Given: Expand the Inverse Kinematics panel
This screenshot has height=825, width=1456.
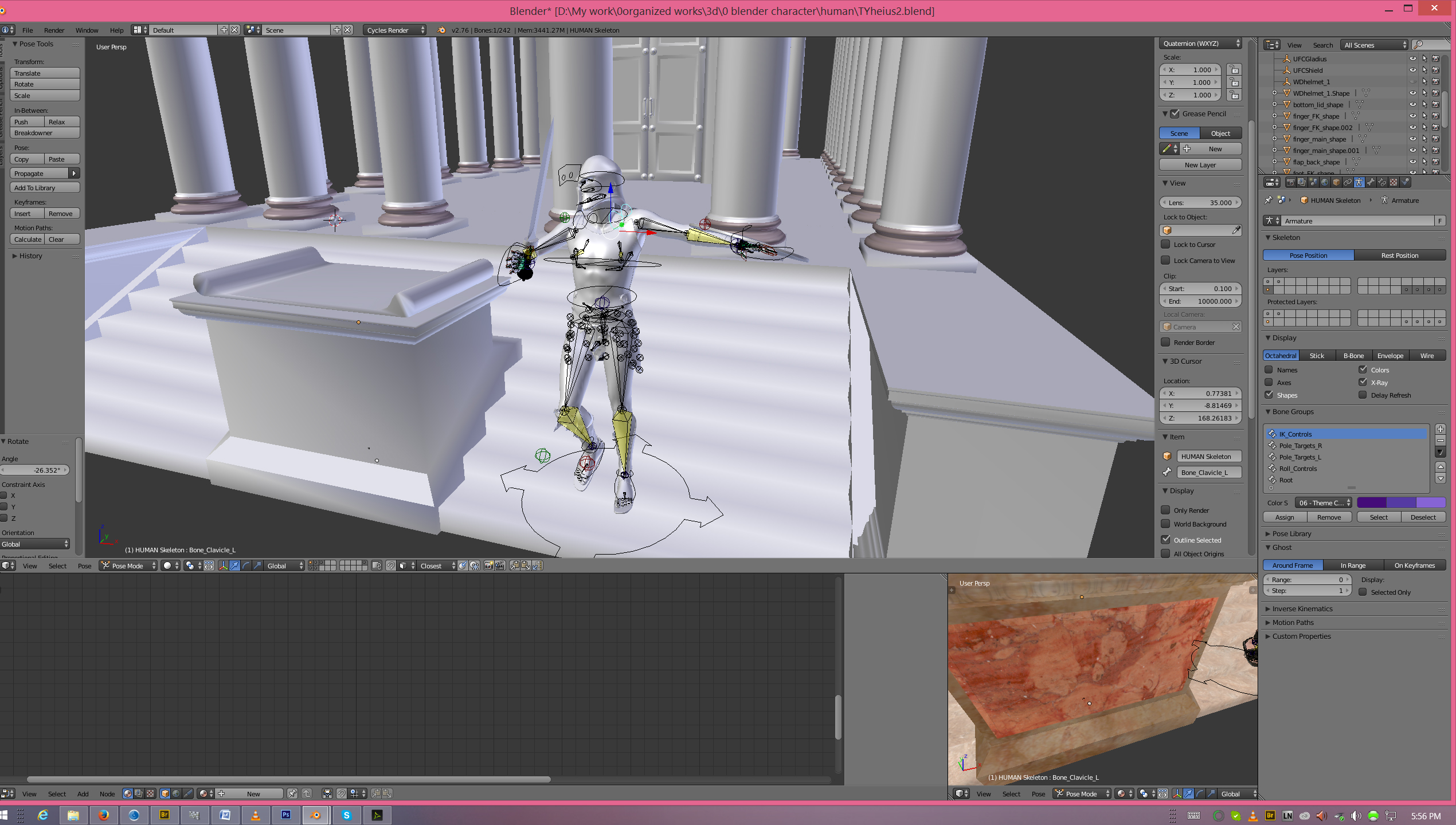Looking at the screenshot, I should point(1302,608).
